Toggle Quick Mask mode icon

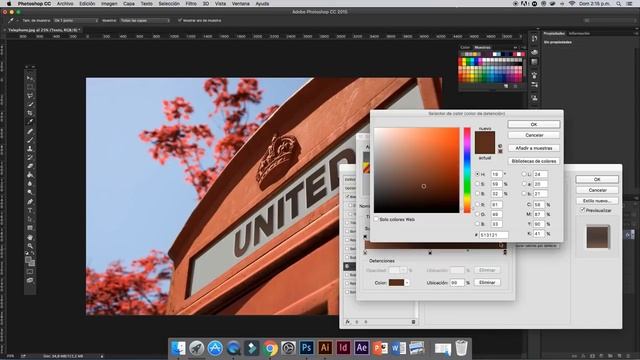point(30,272)
